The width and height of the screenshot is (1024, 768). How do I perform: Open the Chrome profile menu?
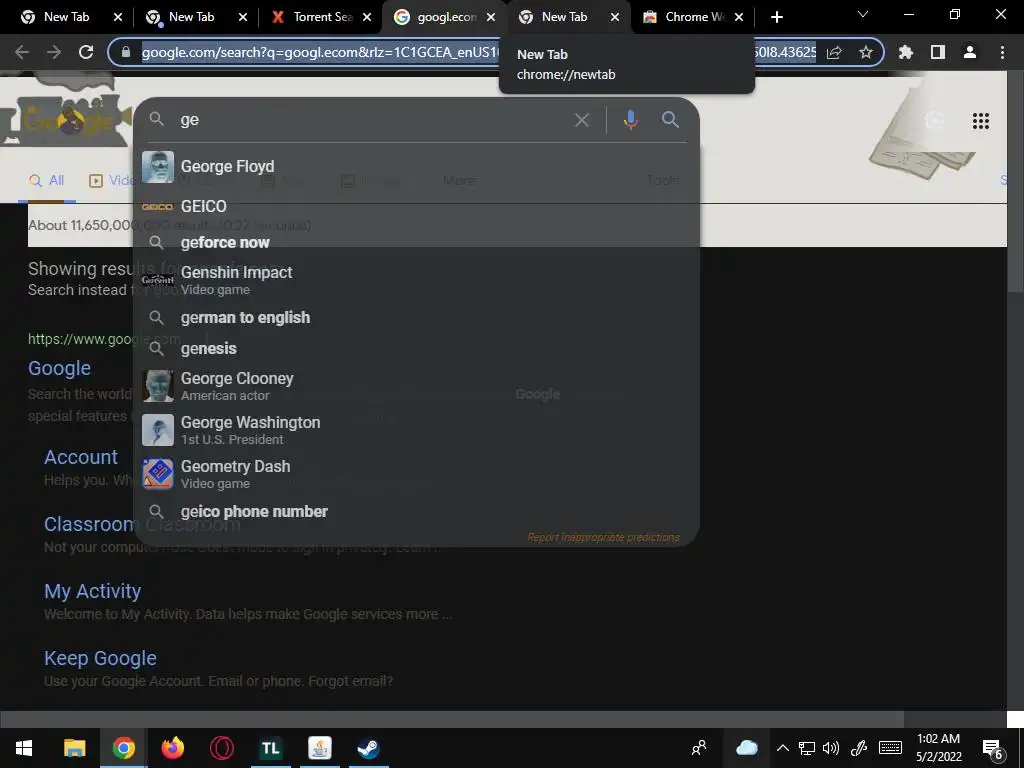click(x=970, y=52)
